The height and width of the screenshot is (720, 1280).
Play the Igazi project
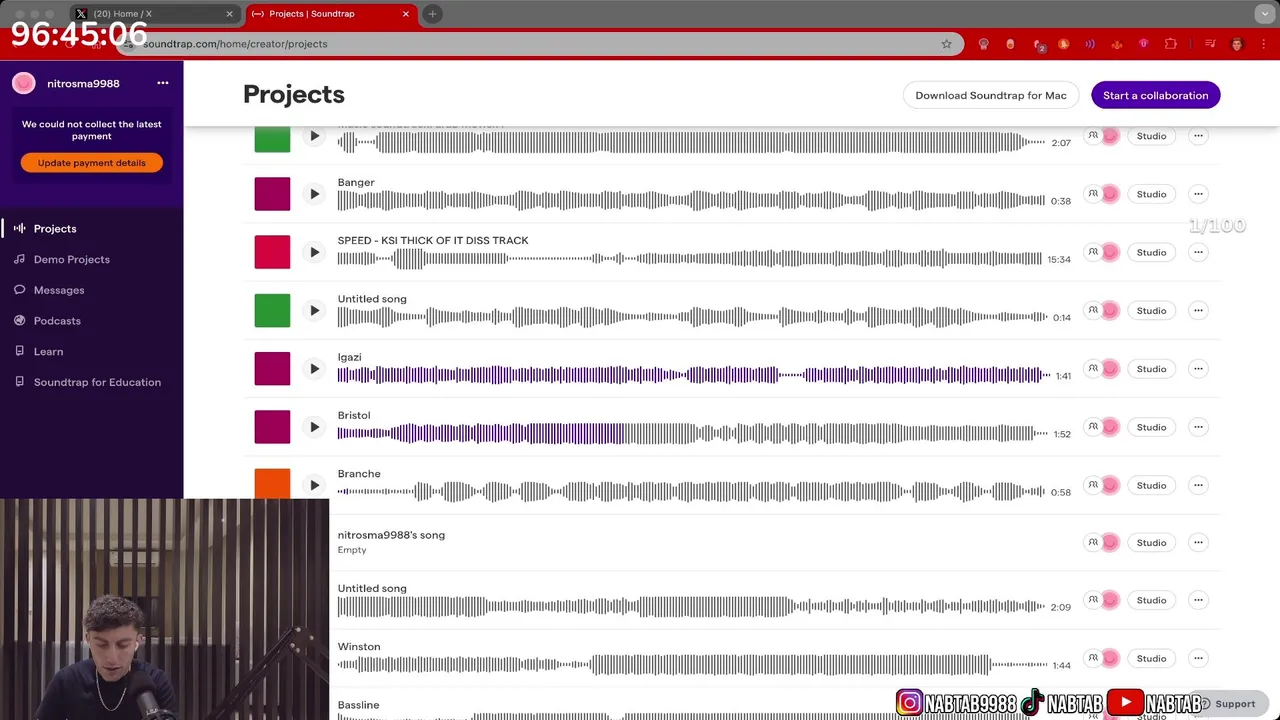[x=314, y=369]
